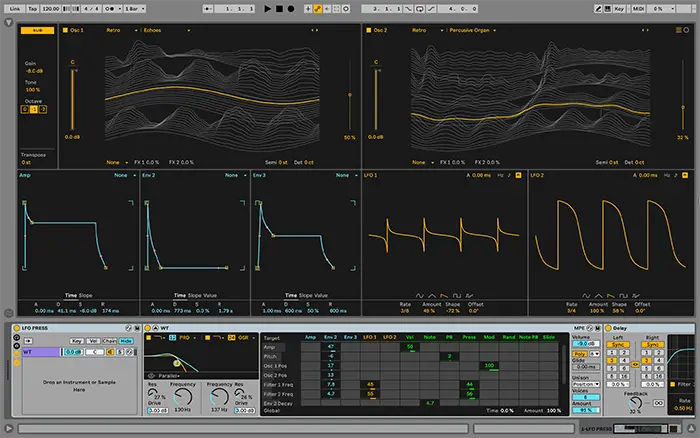Image resolution: width=700 pixels, height=438 pixels.
Task: Toggle Right channel Sync in Delay
Action: tap(653, 345)
